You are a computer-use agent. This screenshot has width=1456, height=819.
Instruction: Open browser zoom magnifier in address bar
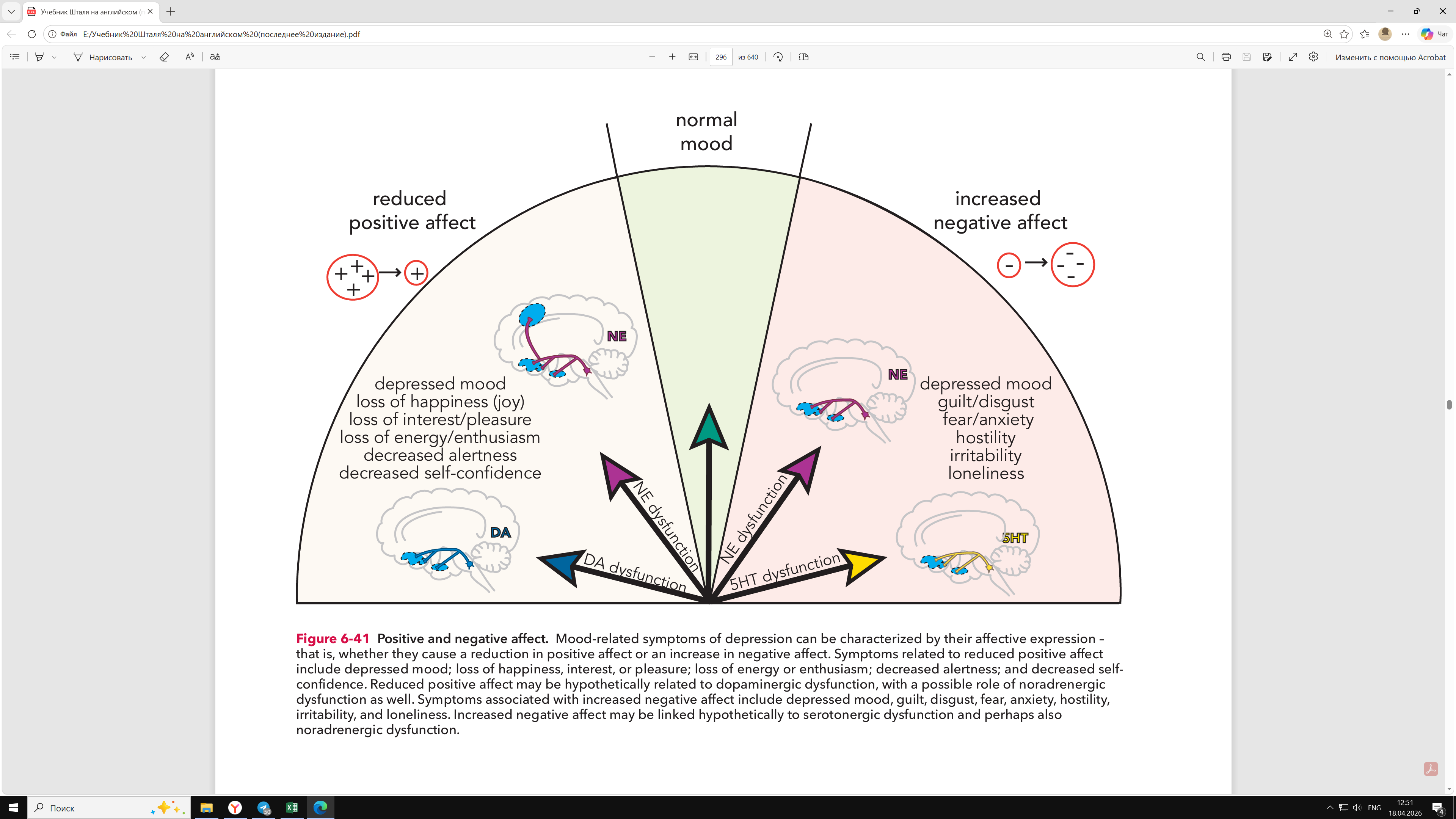[1328, 34]
